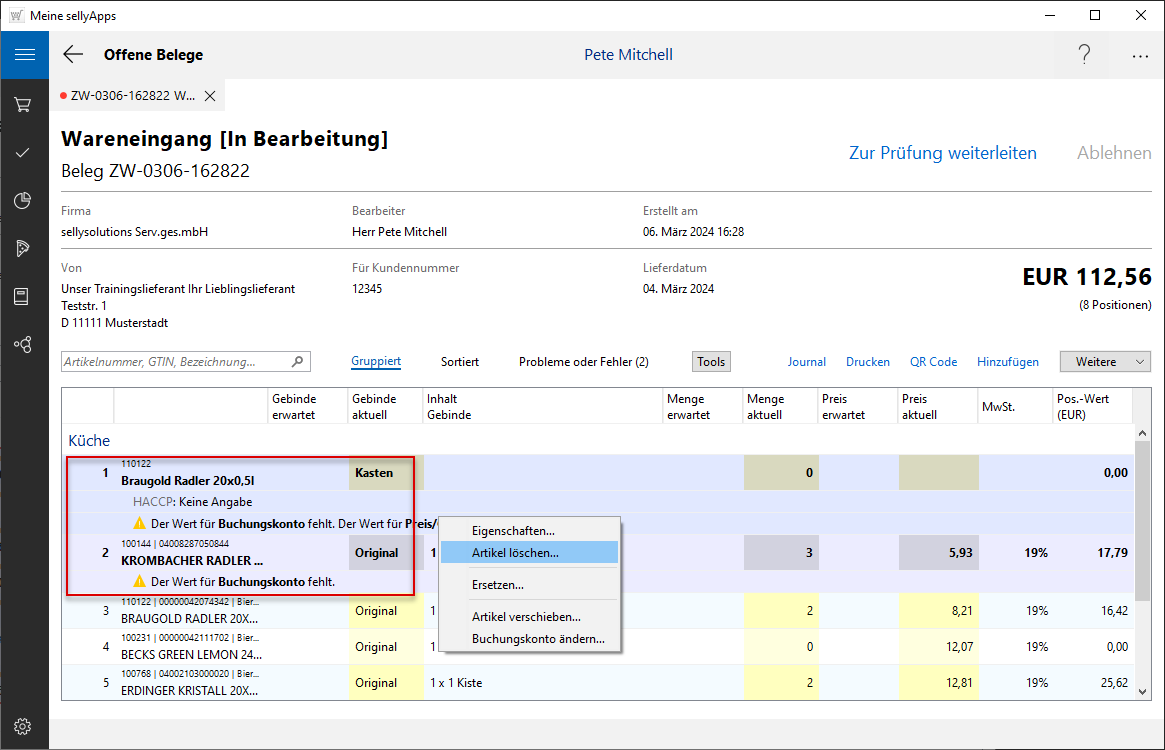Open the shopping cart sidebar icon
The width and height of the screenshot is (1165, 750).
tap(24, 104)
